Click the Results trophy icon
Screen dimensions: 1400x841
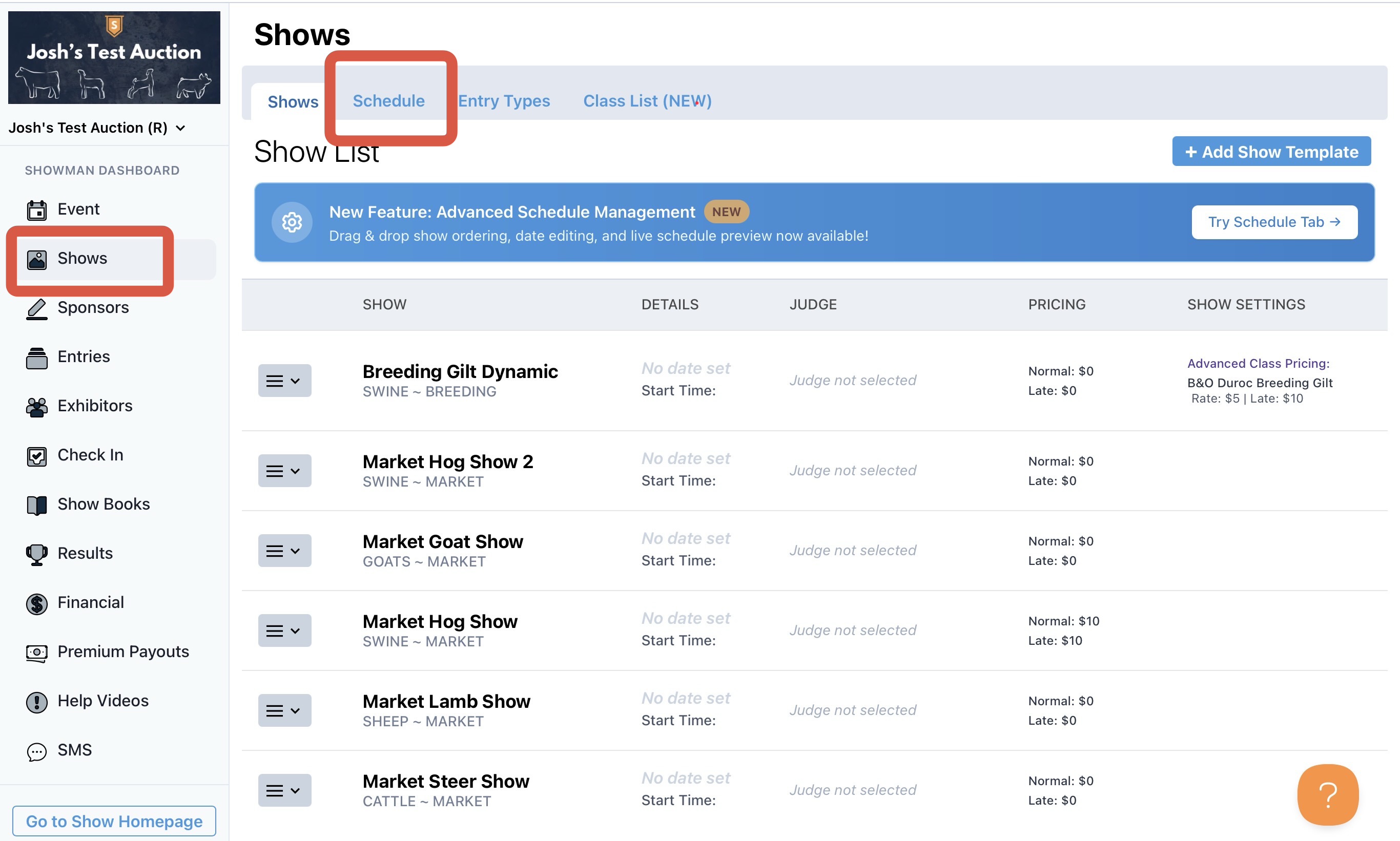coord(36,554)
